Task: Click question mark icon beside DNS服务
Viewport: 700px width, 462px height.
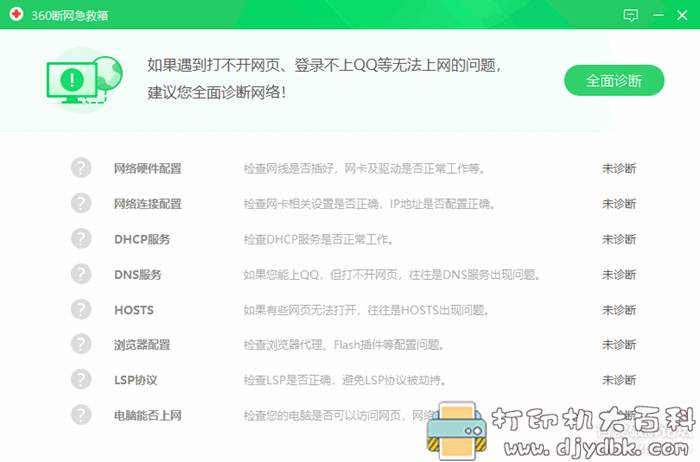Action: pyautogui.click(x=81, y=274)
